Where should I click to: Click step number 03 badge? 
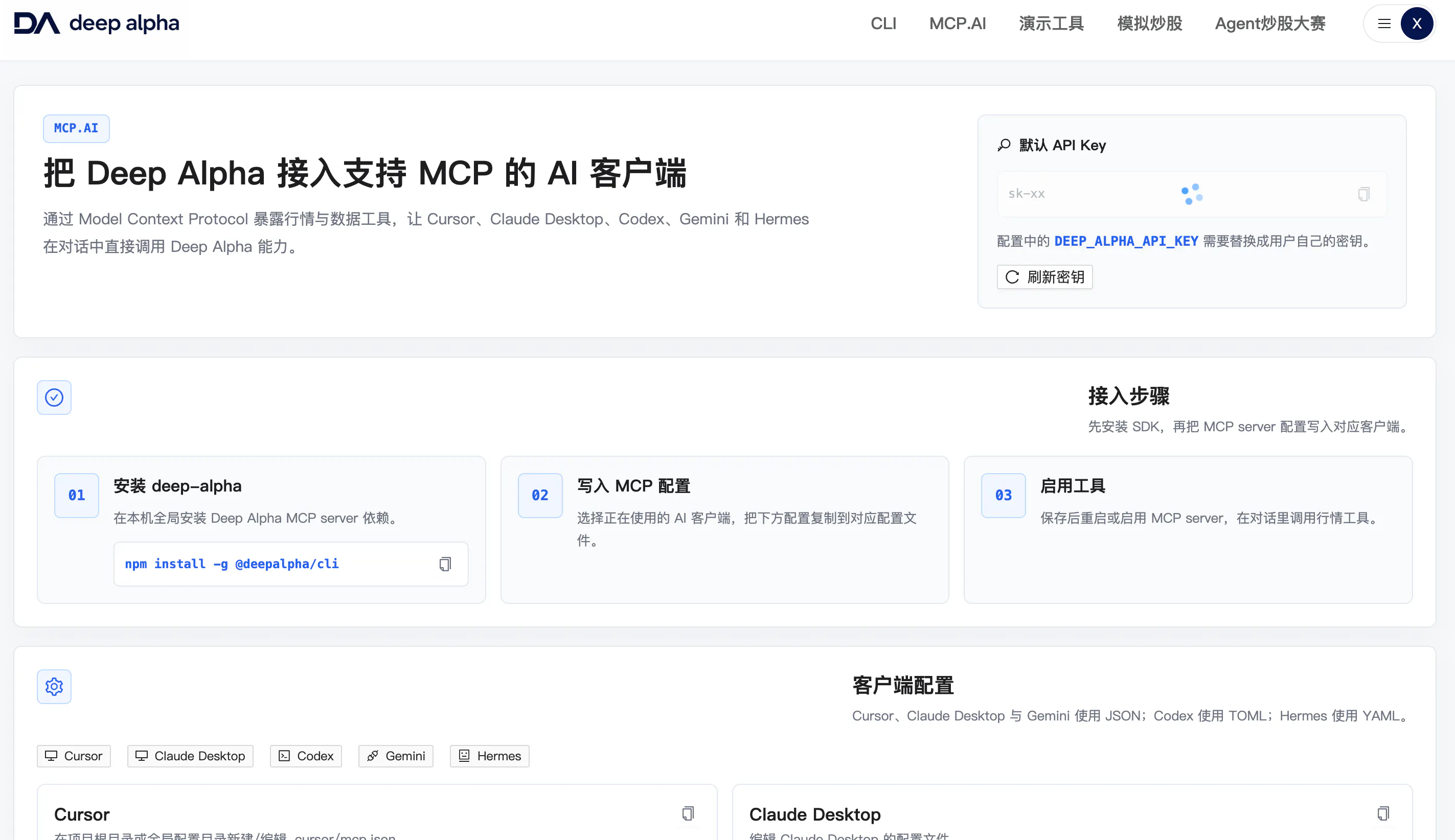[1004, 496]
